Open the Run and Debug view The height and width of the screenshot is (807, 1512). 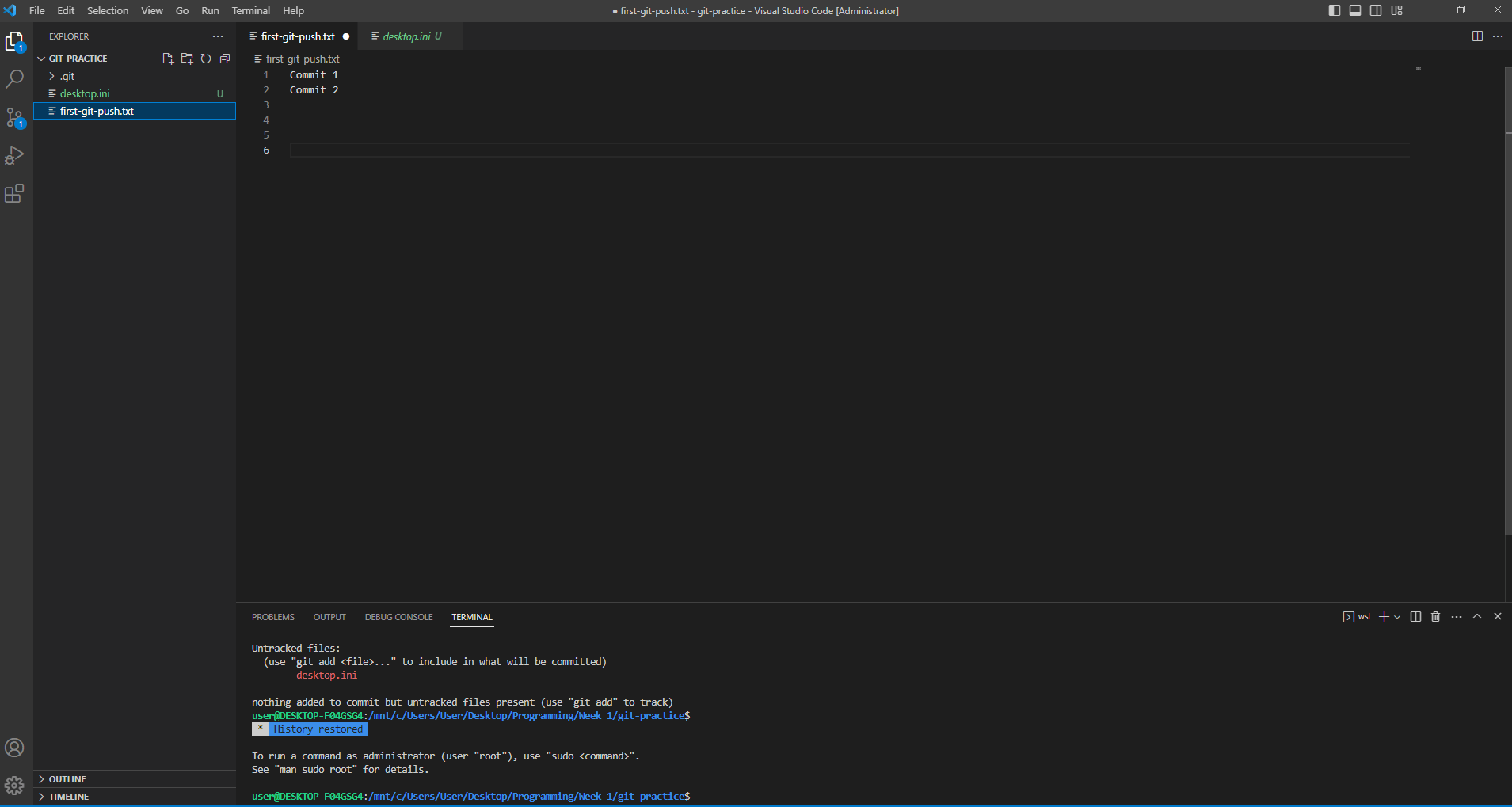tap(16, 155)
